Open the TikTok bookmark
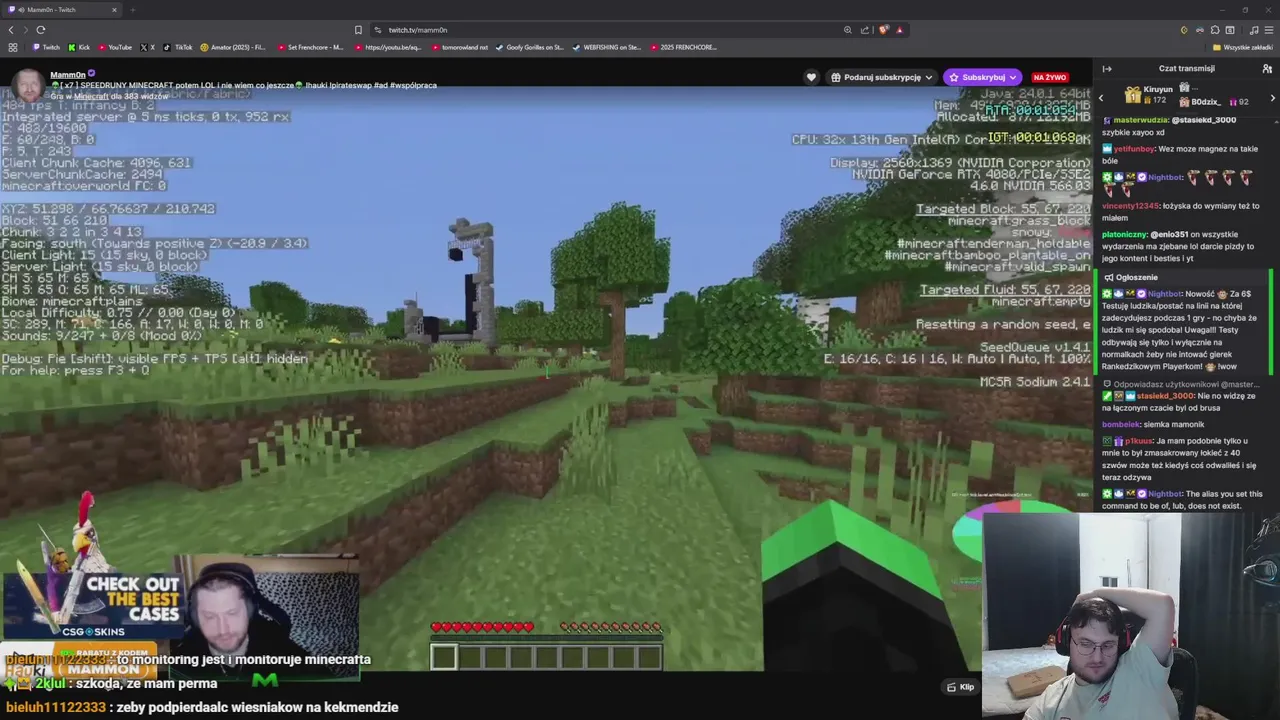 (178, 47)
